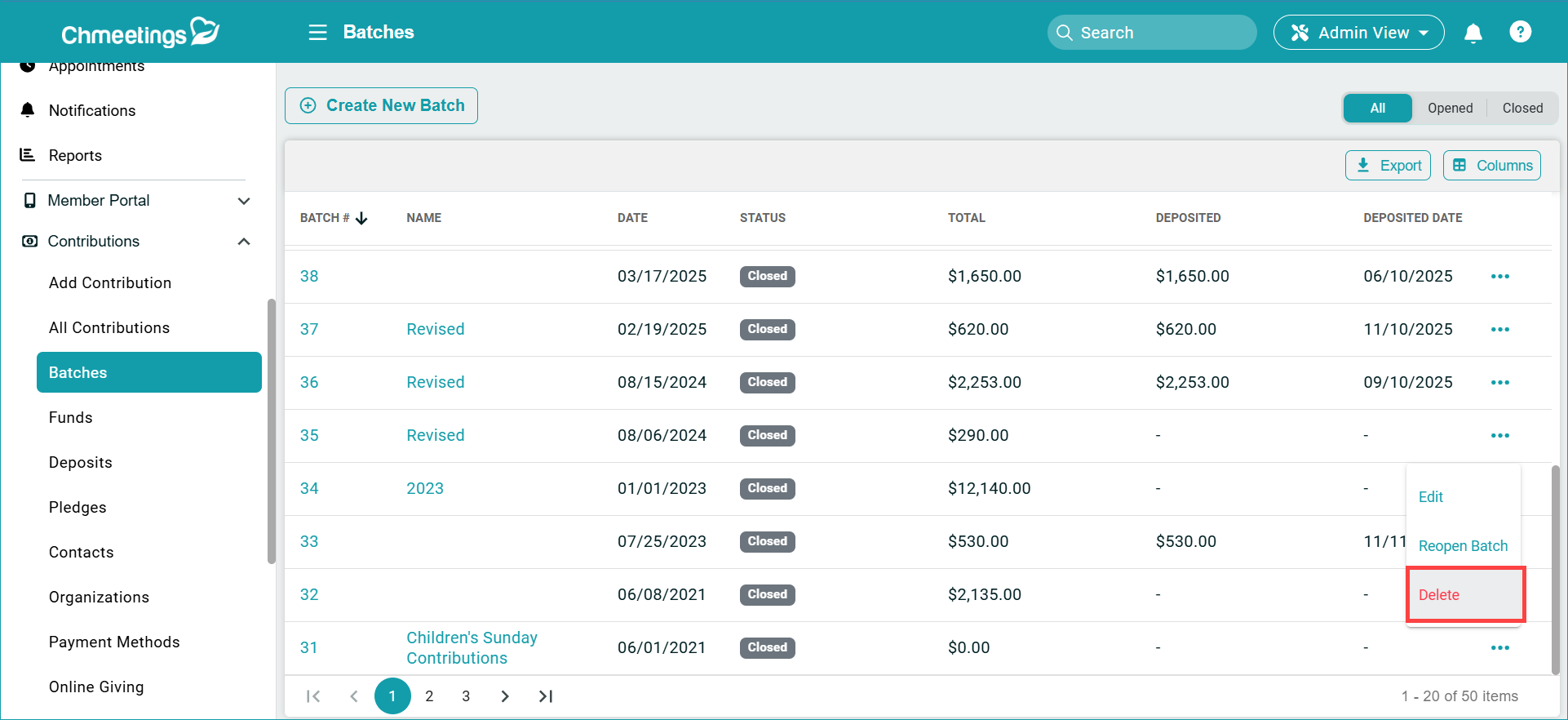Show only Opened batches
The image size is (1568, 720).
tap(1450, 108)
